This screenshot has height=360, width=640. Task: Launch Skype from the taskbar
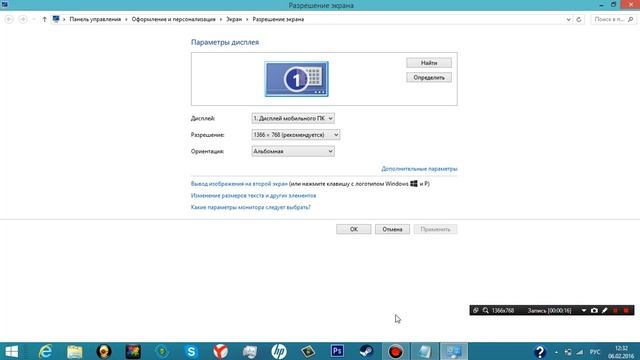(191, 351)
